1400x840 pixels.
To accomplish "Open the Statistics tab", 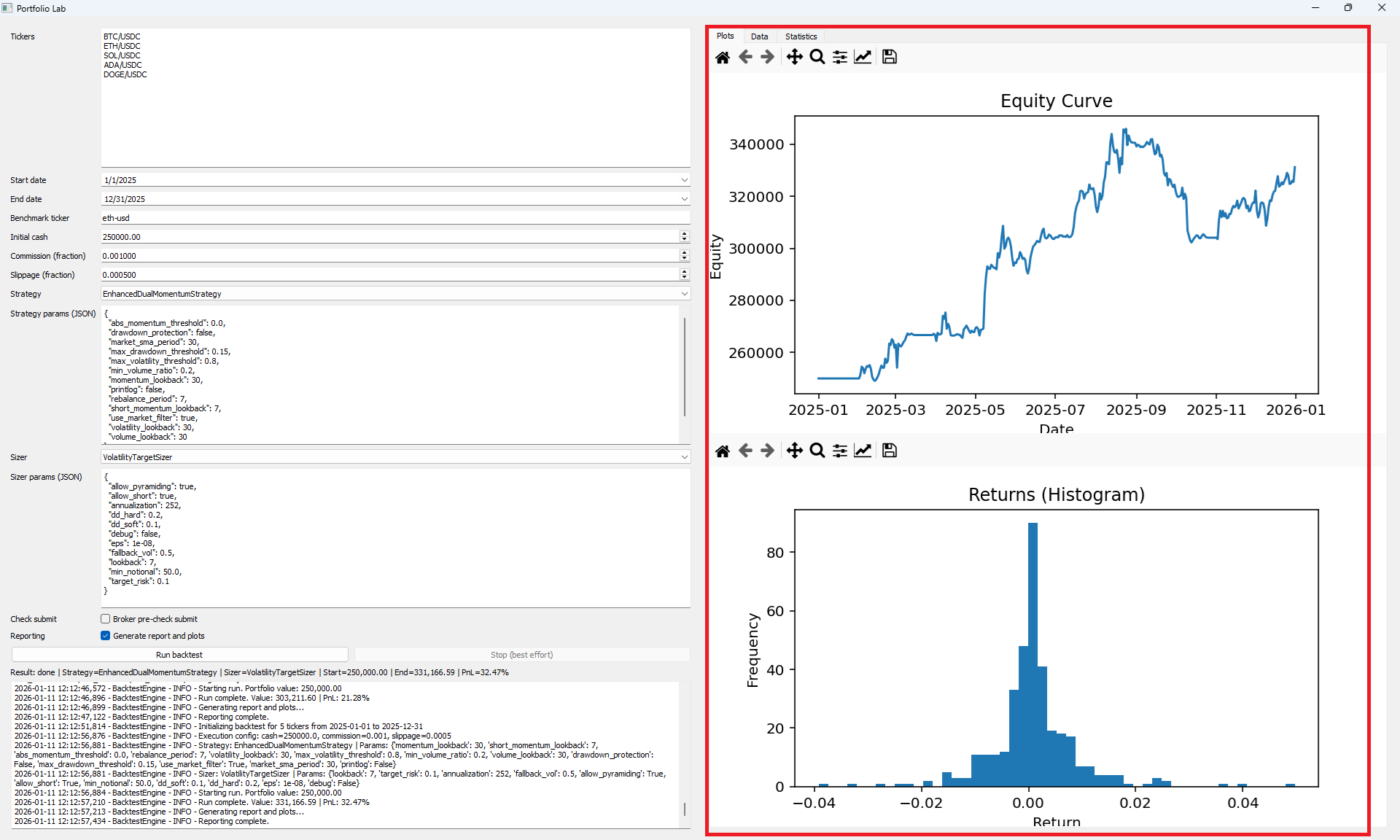I will click(x=800, y=36).
